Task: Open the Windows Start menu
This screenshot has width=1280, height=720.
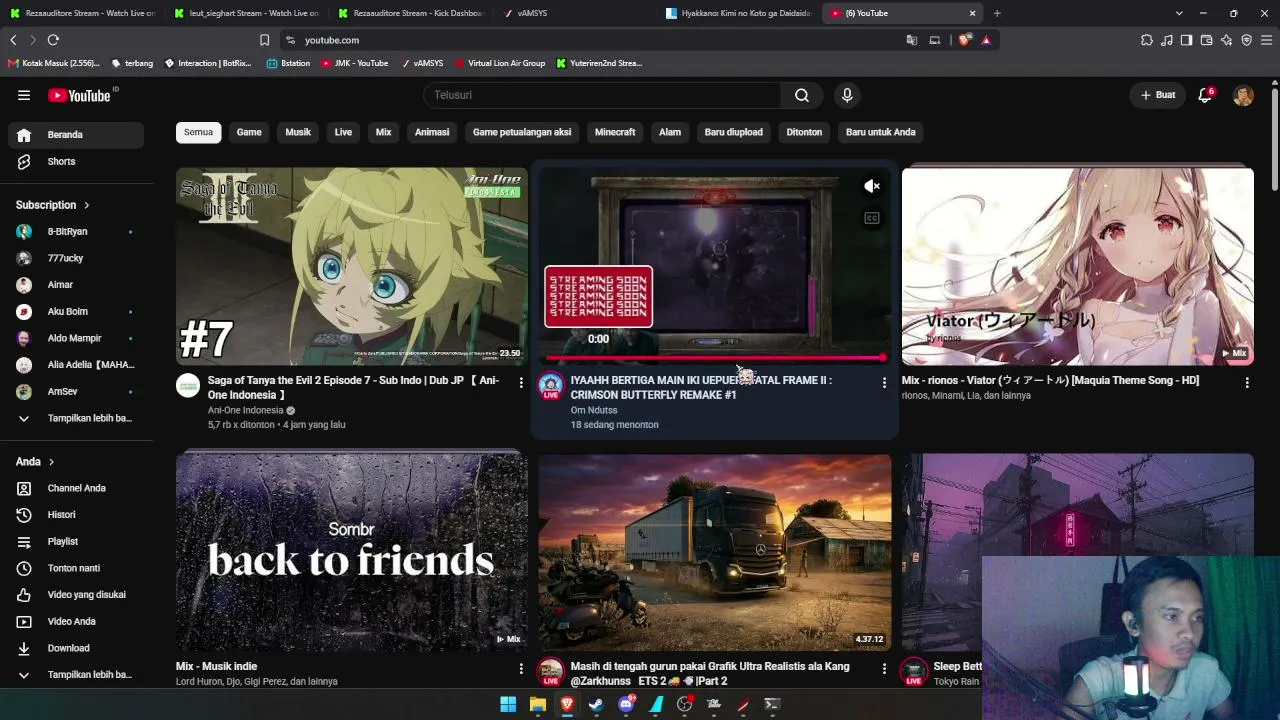Action: coord(508,704)
